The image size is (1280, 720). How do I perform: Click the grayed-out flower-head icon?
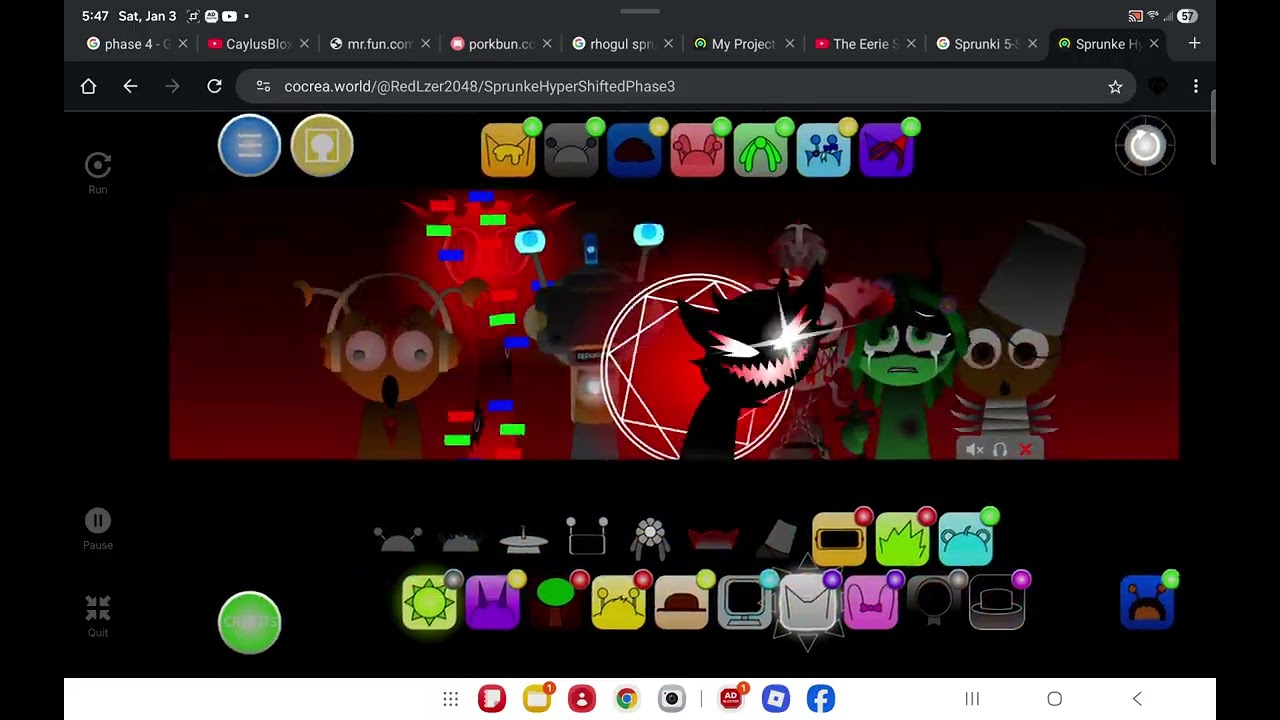[650, 538]
